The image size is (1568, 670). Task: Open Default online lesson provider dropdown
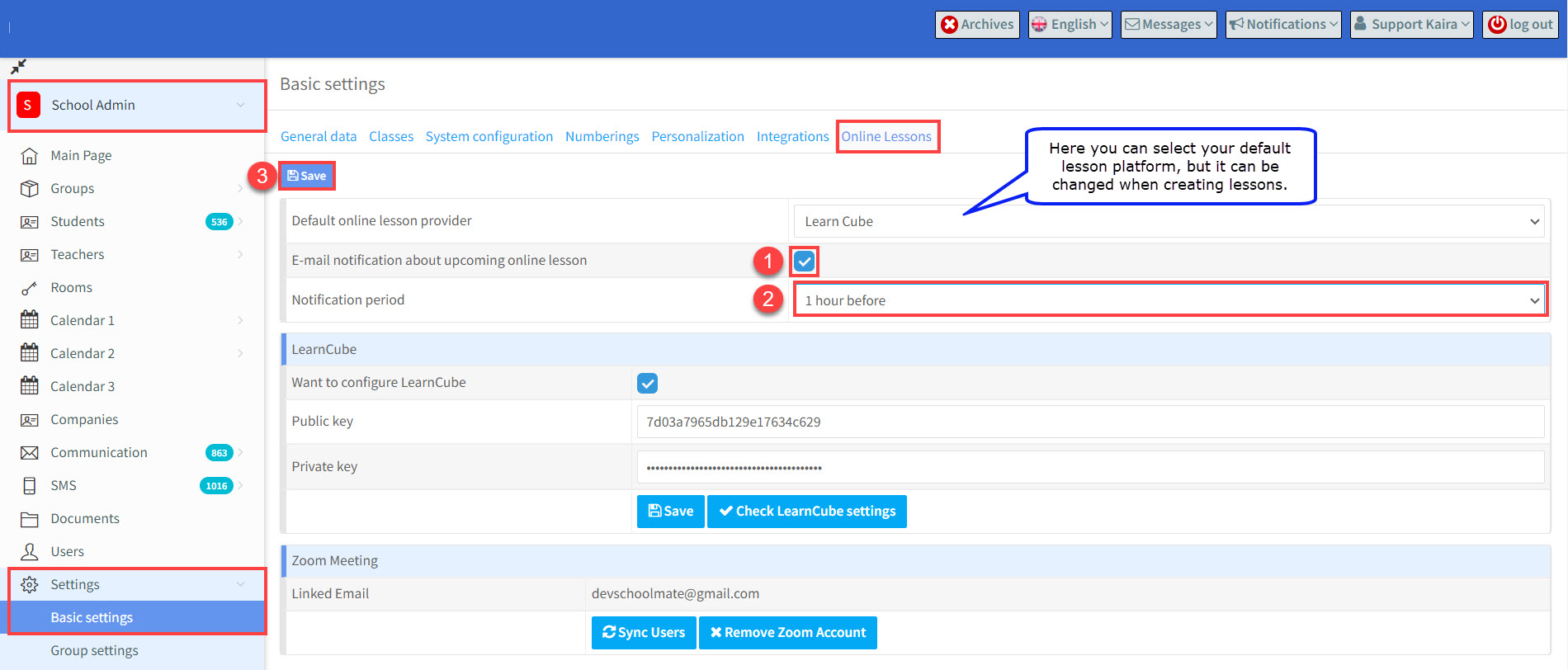tap(1169, 221)
